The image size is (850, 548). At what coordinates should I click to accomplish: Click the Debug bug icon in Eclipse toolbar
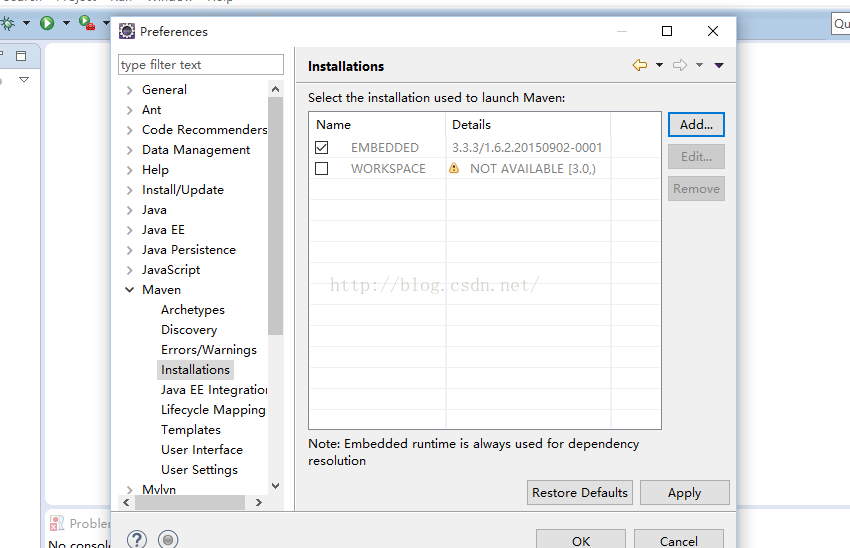coord(8,23)
